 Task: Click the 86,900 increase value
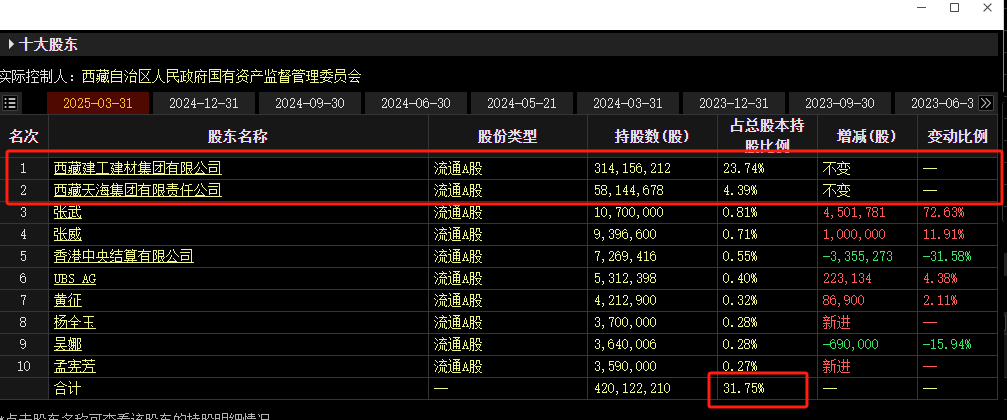click(x=843, y=300)
